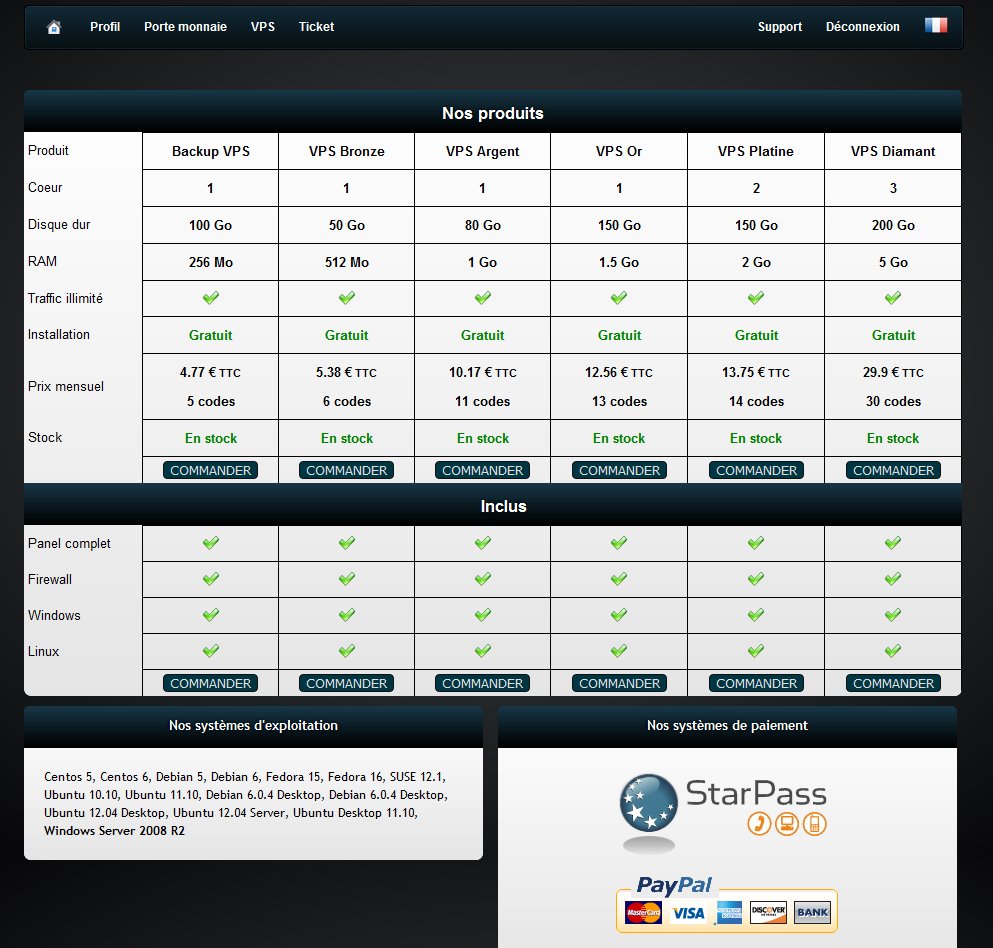Click Déconnexion to log out
Image resolution: width=993 pixels, height=948 pixels.
coord(862,27)
